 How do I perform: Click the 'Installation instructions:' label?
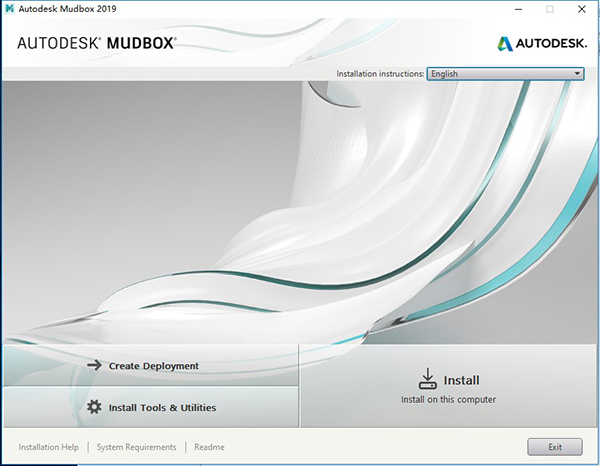pos(380,73)
